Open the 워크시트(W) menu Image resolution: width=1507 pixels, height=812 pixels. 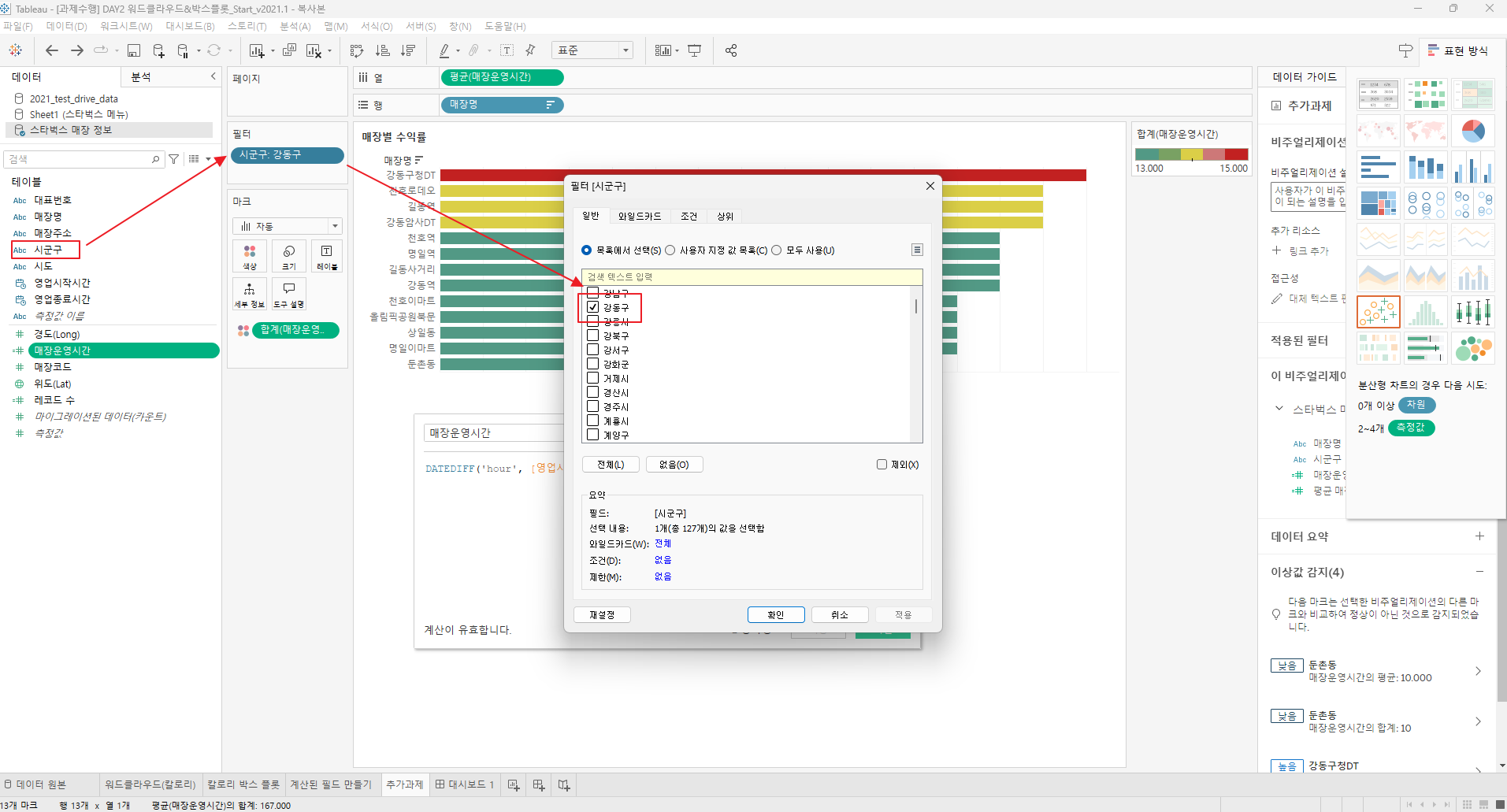click(126, 26)
